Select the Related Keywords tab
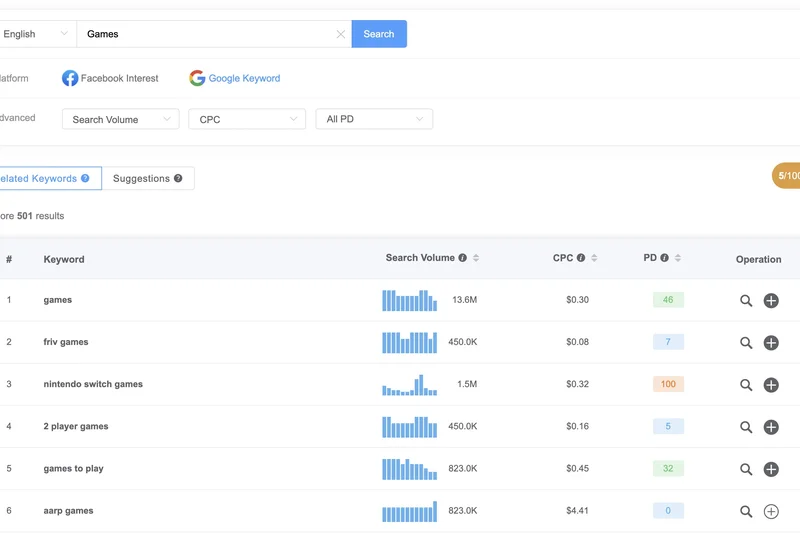The width and height of the screenshot is (800, 533). [46, 178]
